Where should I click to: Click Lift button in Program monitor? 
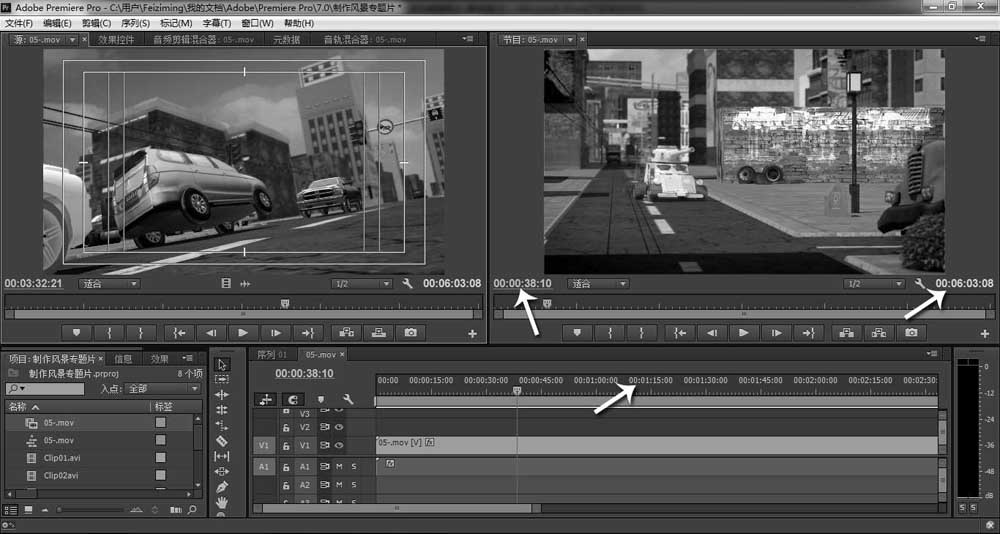pyautogui.click(x=846, y=332)
